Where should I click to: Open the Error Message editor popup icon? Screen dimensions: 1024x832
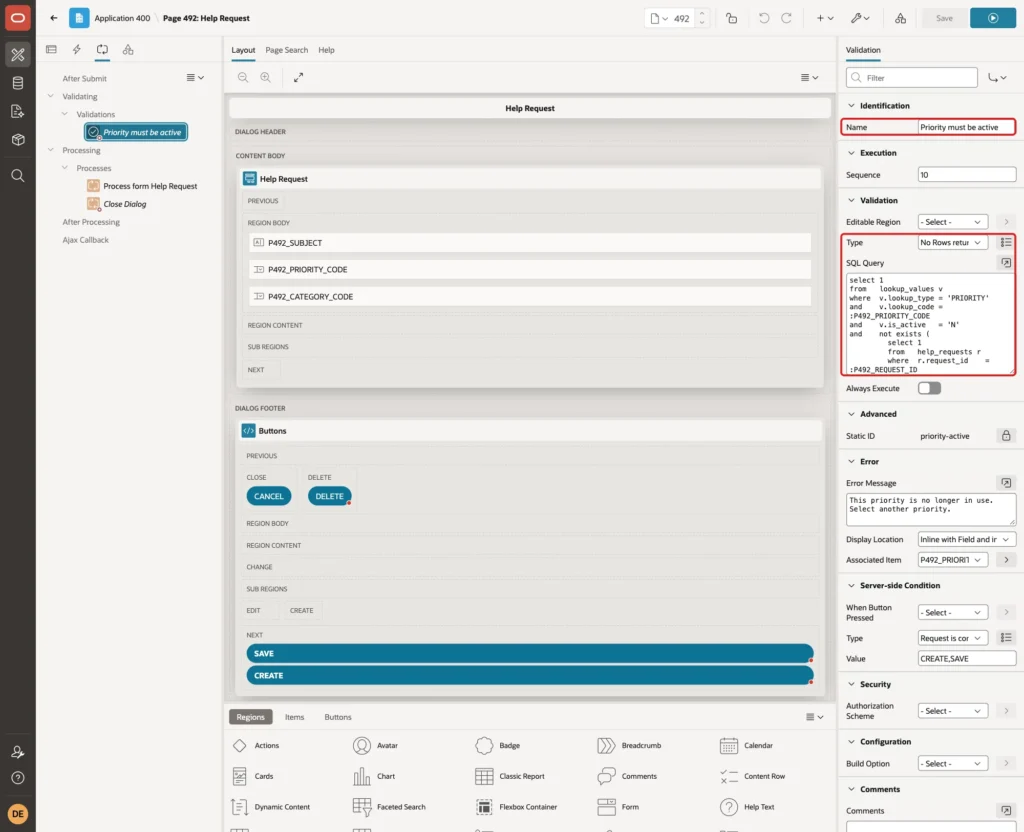[1006, 483]
